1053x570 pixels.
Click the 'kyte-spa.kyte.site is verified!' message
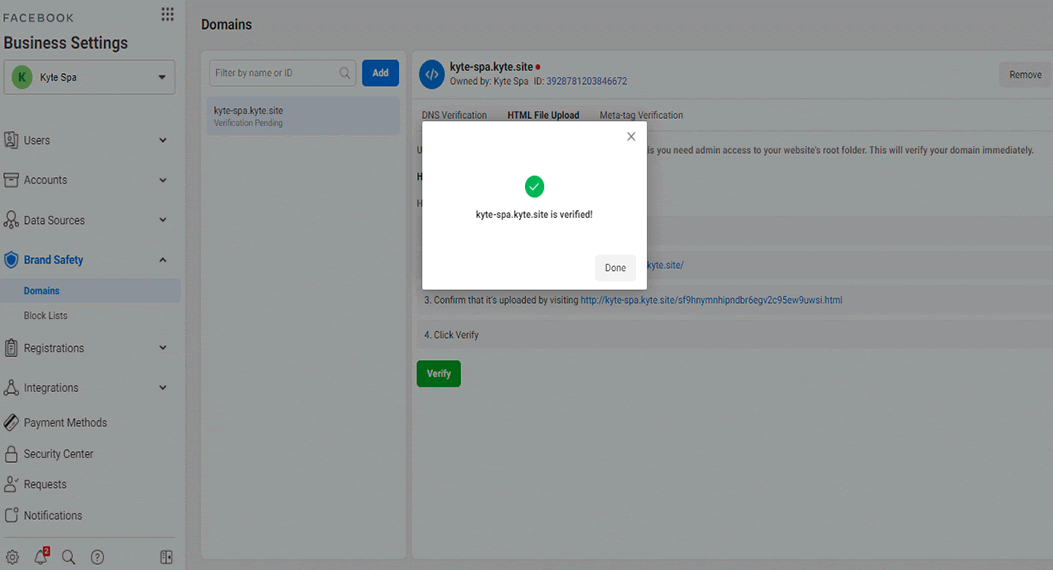[534, 215]
